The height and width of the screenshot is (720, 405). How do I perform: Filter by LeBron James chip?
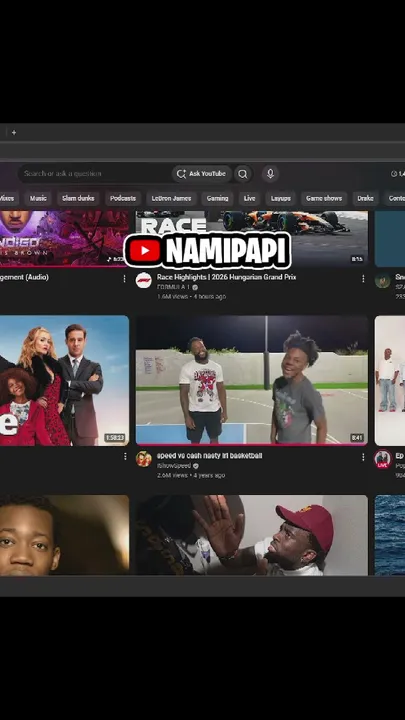click(x=171, y=198)
